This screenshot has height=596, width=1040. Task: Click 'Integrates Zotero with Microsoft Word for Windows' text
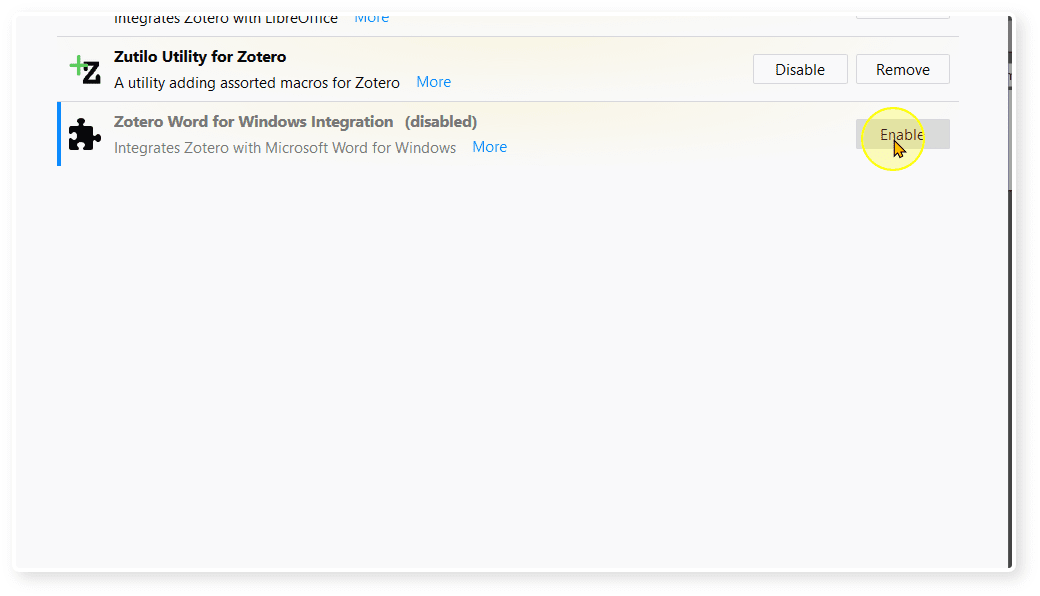pos(285,148)
